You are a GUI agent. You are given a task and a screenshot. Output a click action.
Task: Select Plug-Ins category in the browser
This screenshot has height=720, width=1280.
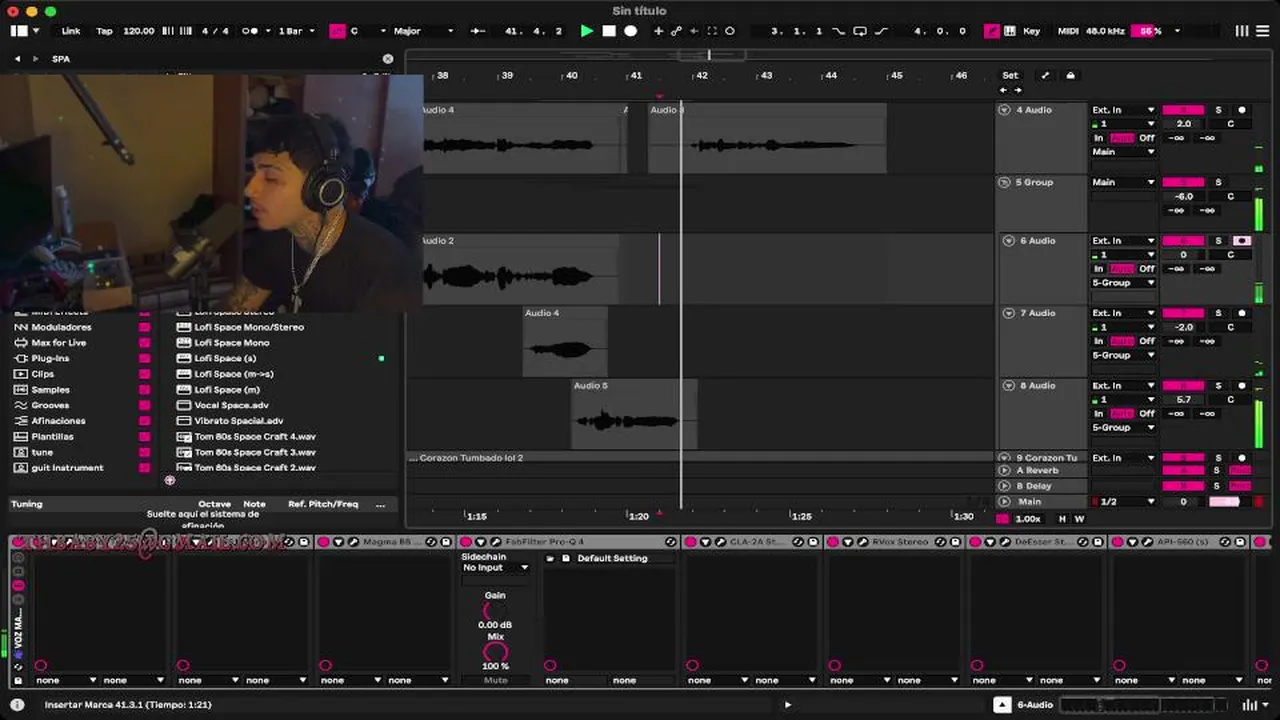coord(50,358)
